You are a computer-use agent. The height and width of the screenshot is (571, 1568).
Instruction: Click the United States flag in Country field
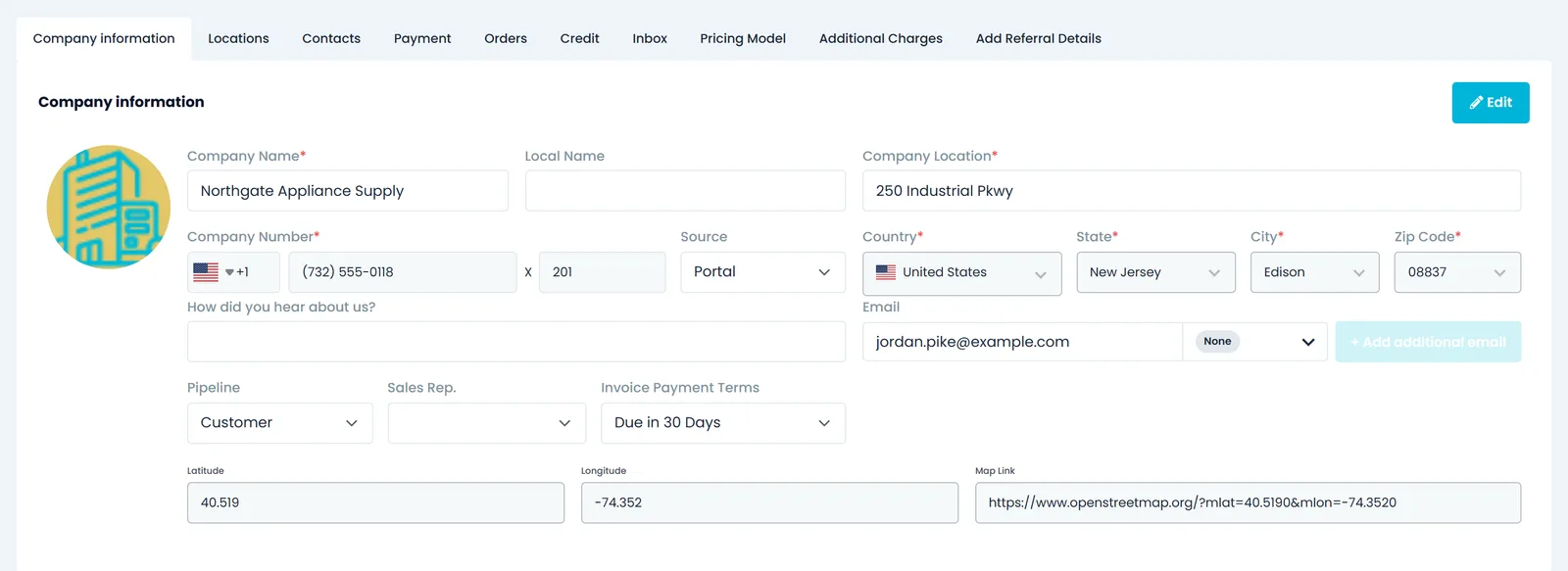pos(886,272)
